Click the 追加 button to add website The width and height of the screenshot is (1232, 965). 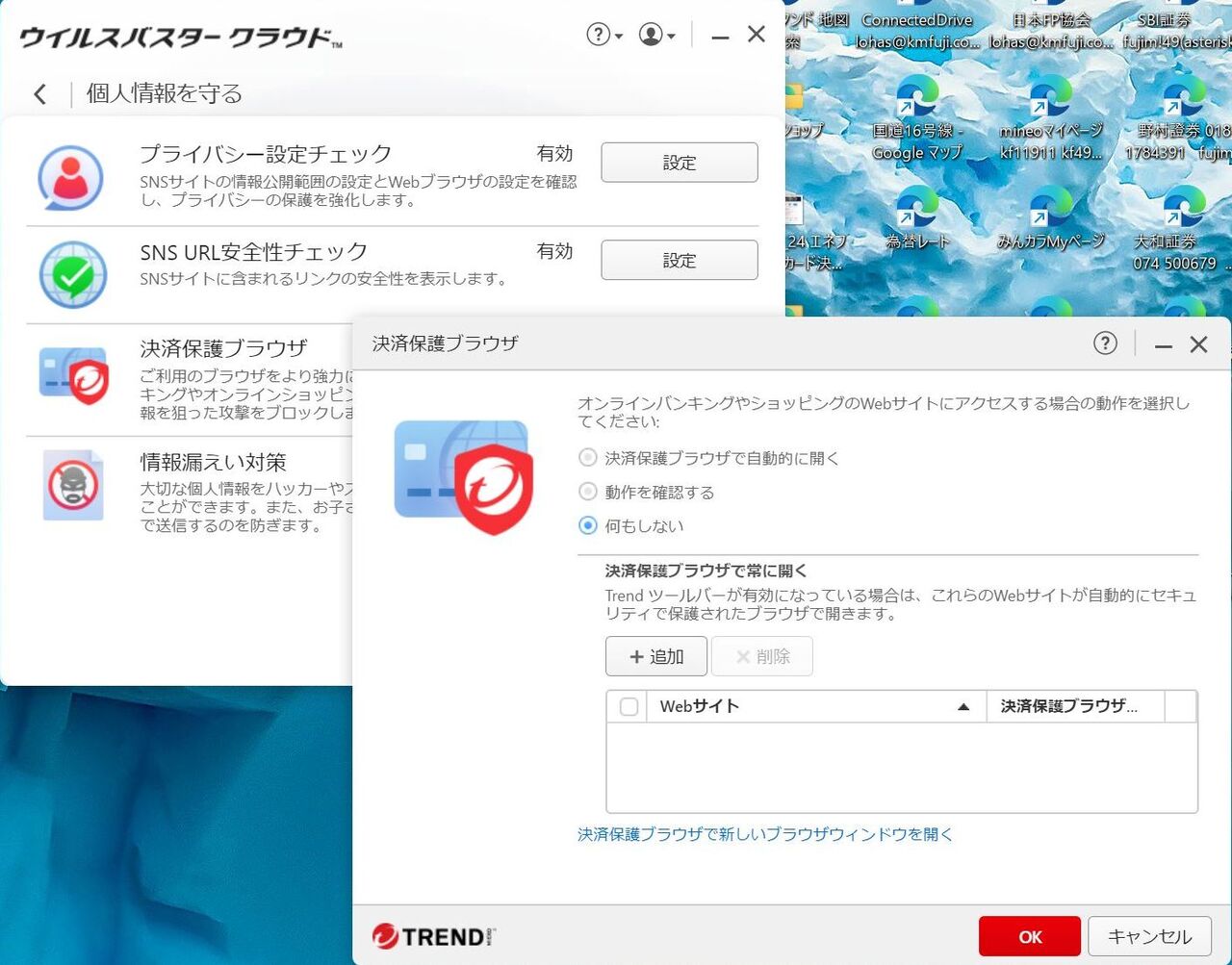tap(656, 656)
